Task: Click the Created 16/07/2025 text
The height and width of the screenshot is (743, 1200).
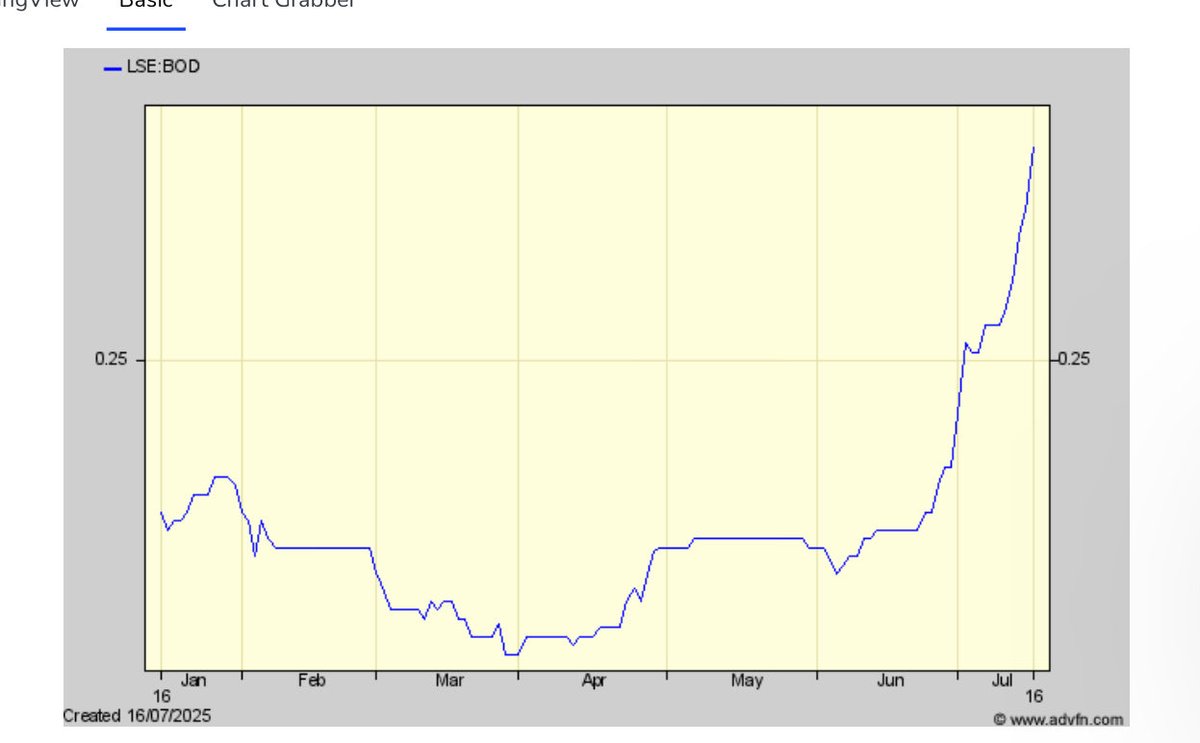Action: [x=137, y=716]
